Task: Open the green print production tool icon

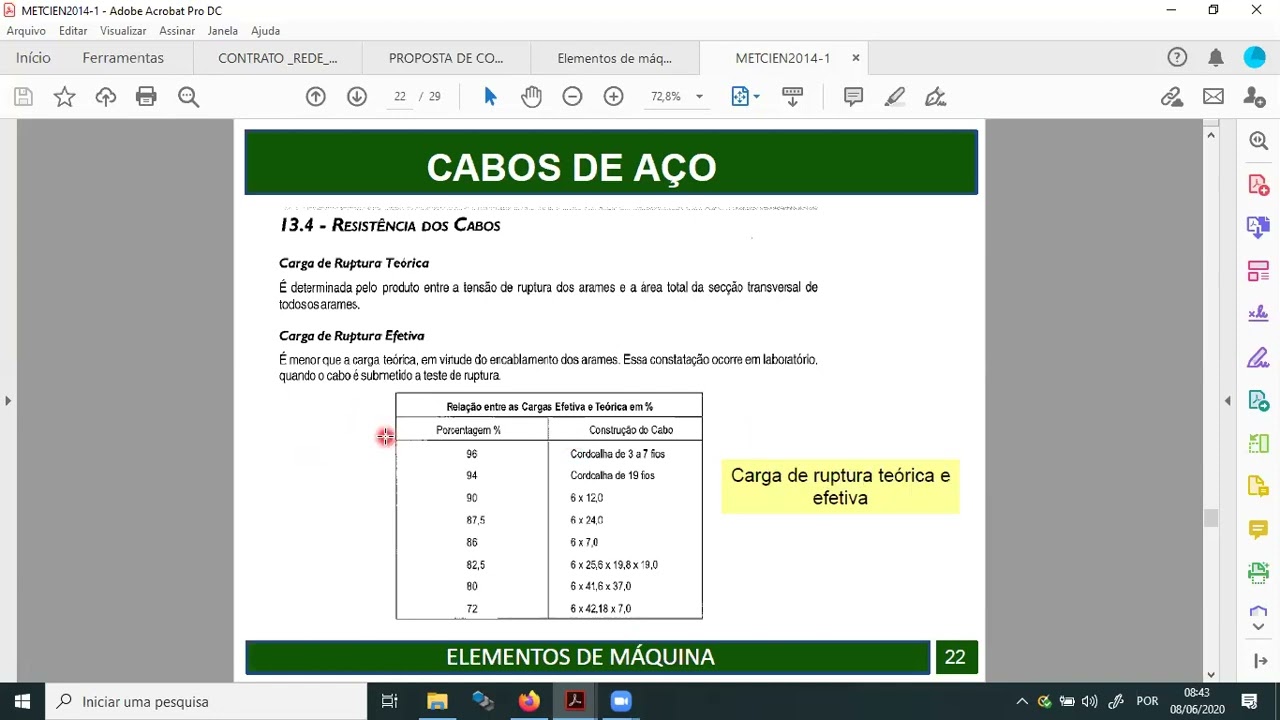Action: [x=1259, y=572]
